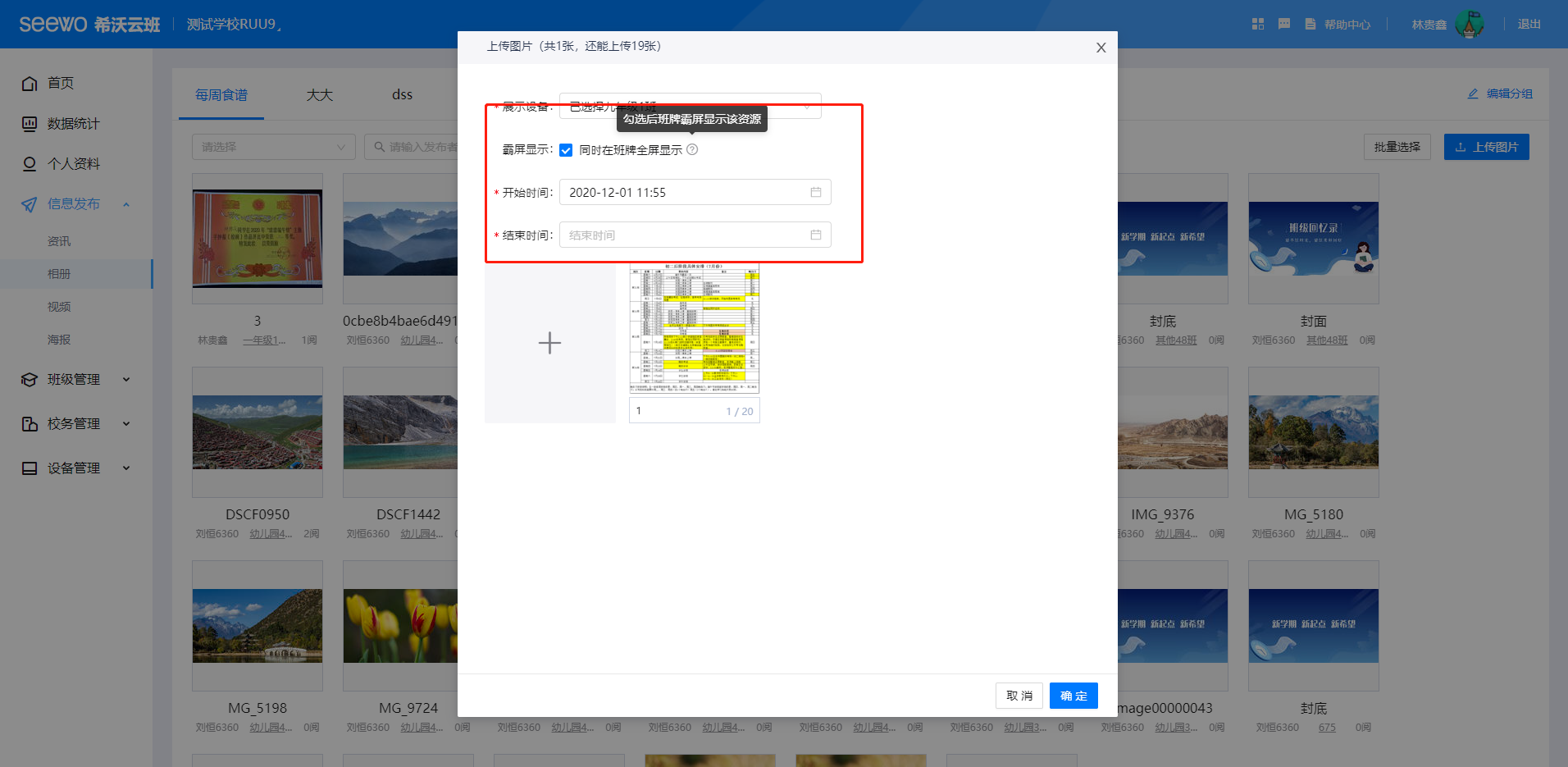
Task: Open the message icon in top bar
Action: (1284, 24)
